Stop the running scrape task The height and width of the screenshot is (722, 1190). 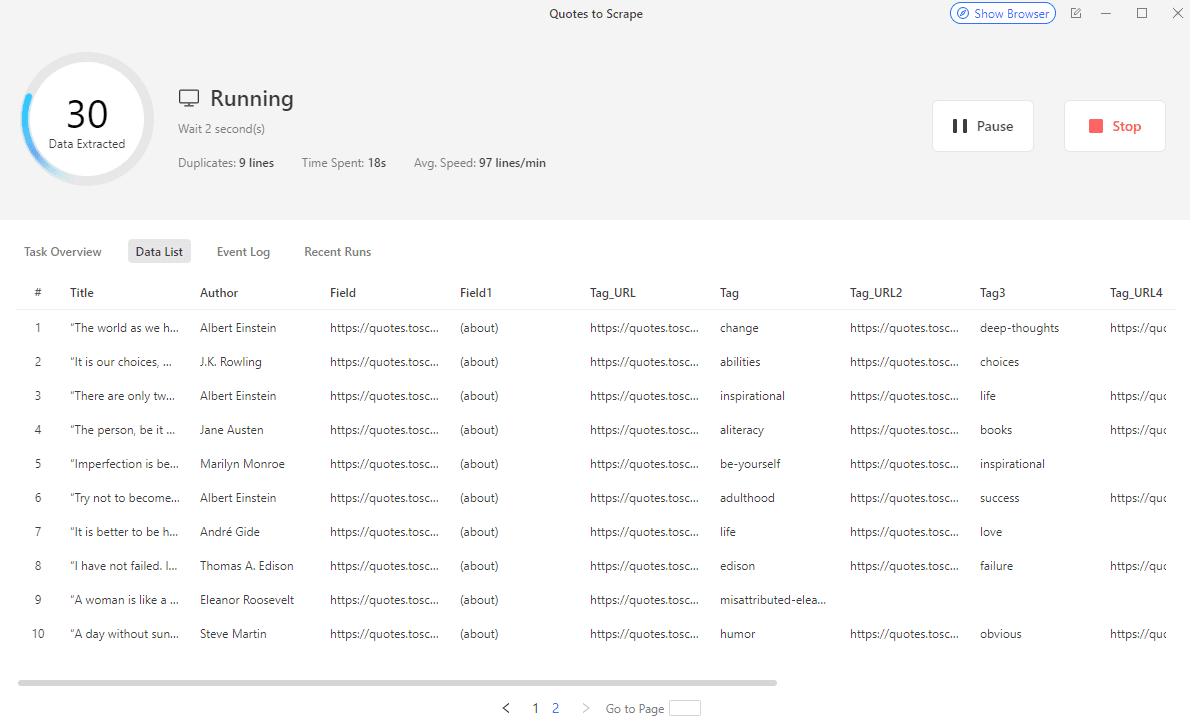[1114, 126]
